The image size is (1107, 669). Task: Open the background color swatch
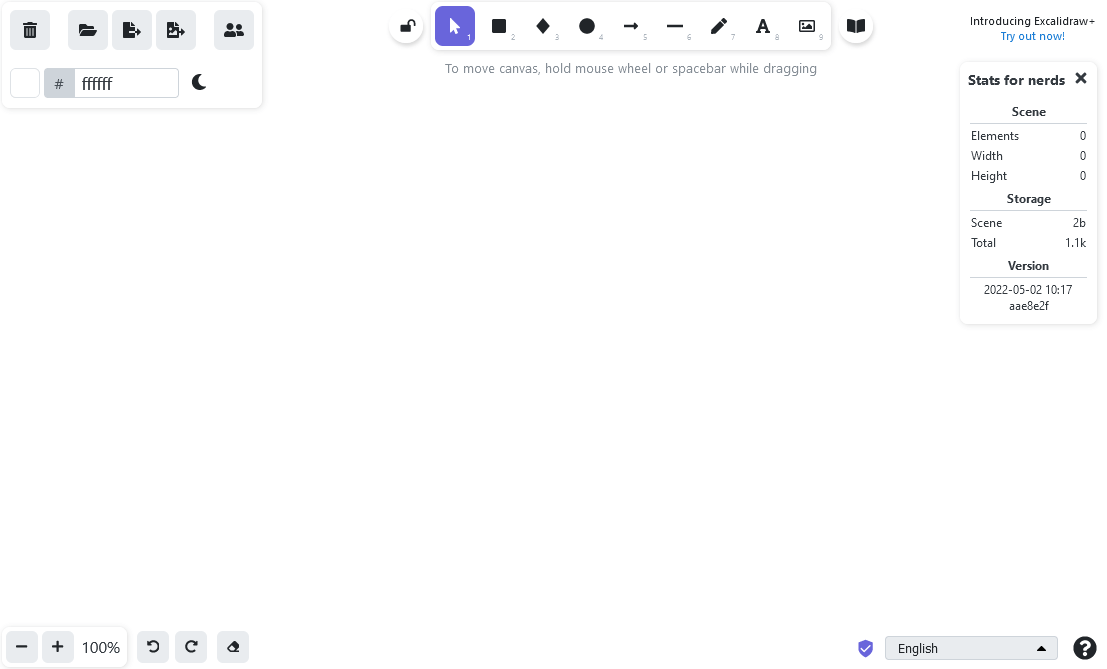[25, 83]
